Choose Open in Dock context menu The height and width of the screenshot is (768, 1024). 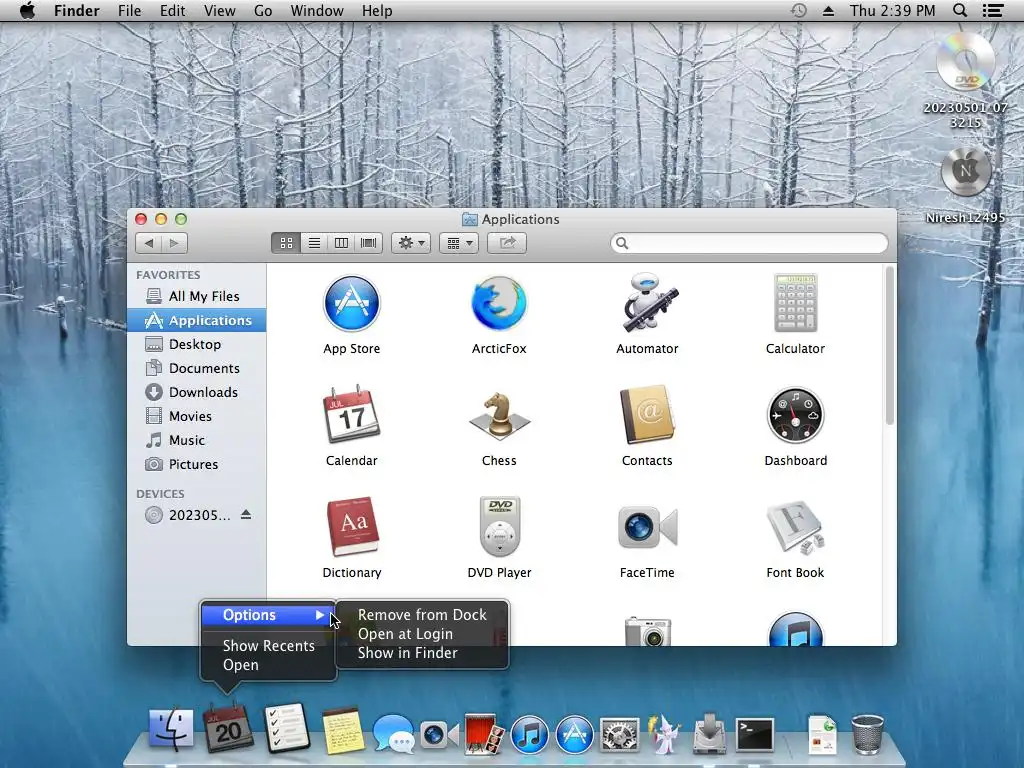click(268, 665)
